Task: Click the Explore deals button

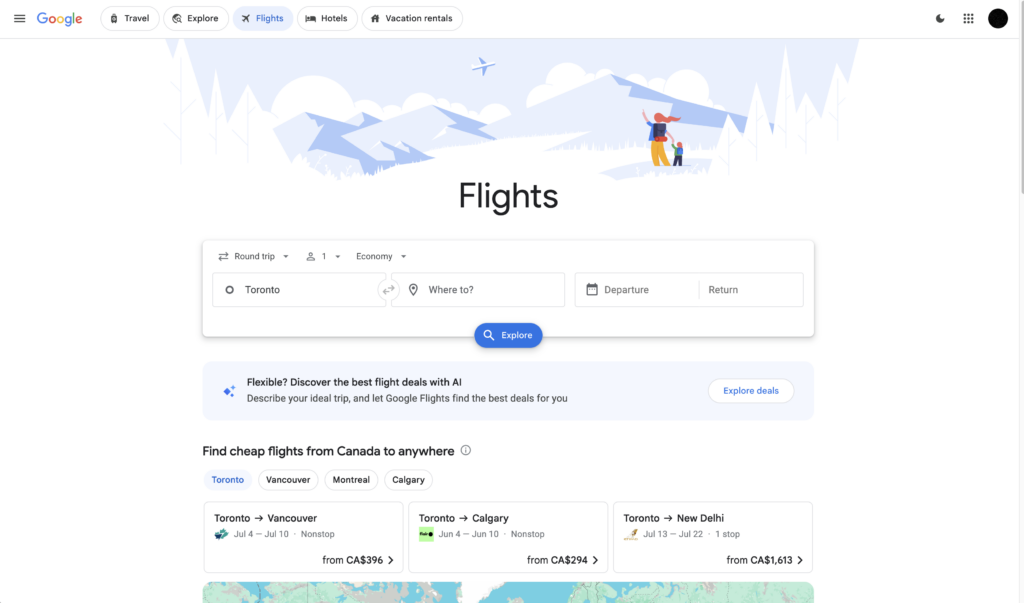Action: tap(751, 391)
